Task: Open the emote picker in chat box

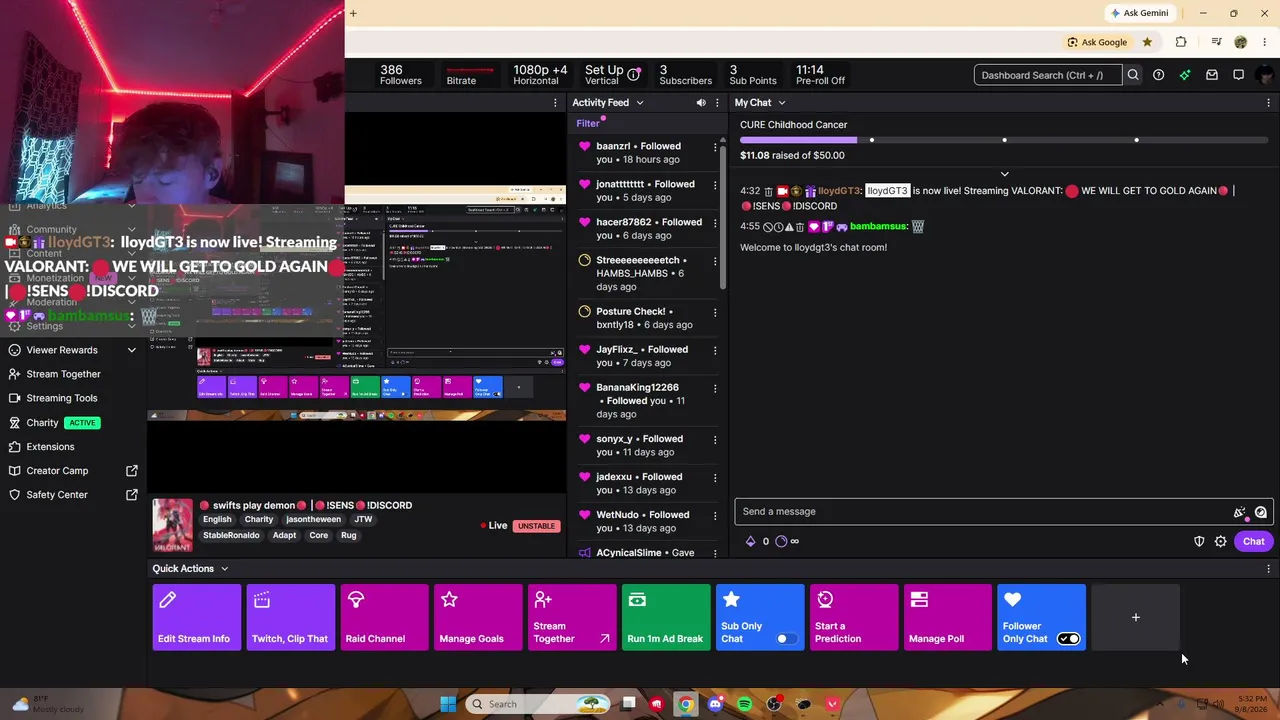Action: pyautogui.click(x=1261, y=512)
